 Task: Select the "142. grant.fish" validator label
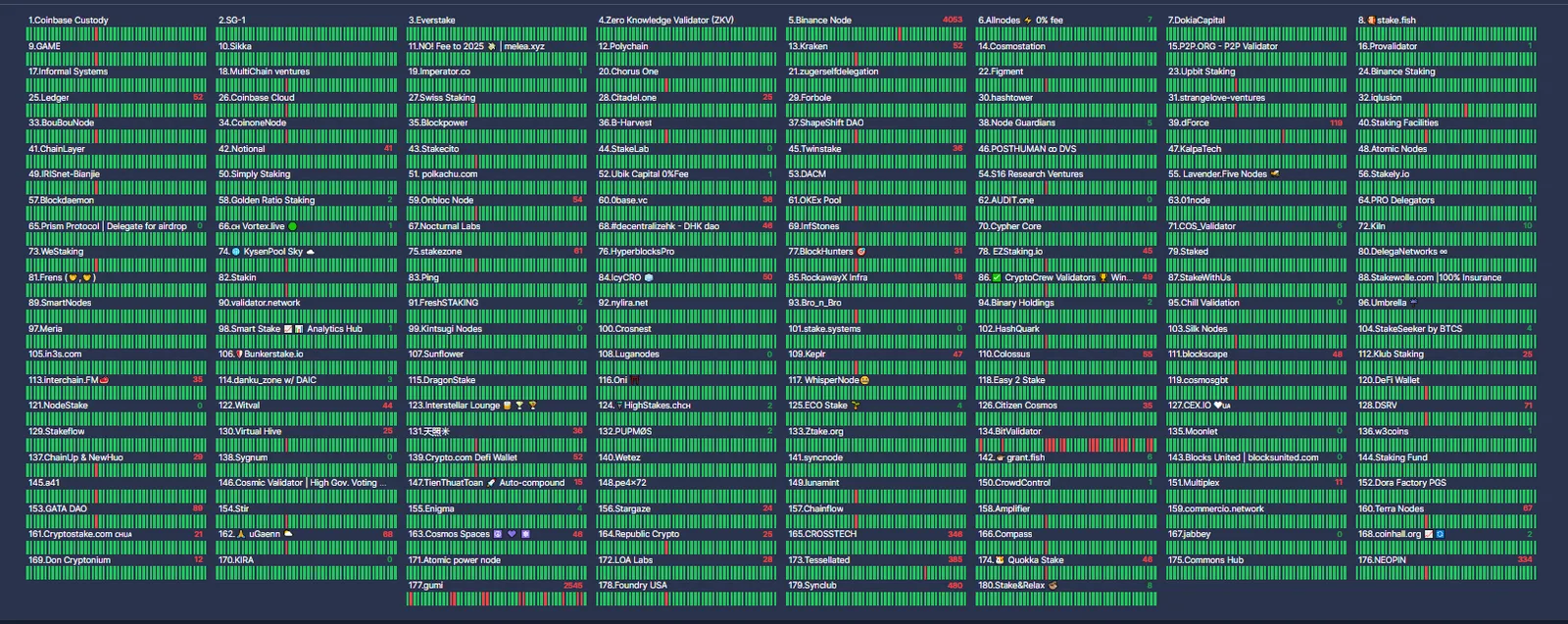1011,457
